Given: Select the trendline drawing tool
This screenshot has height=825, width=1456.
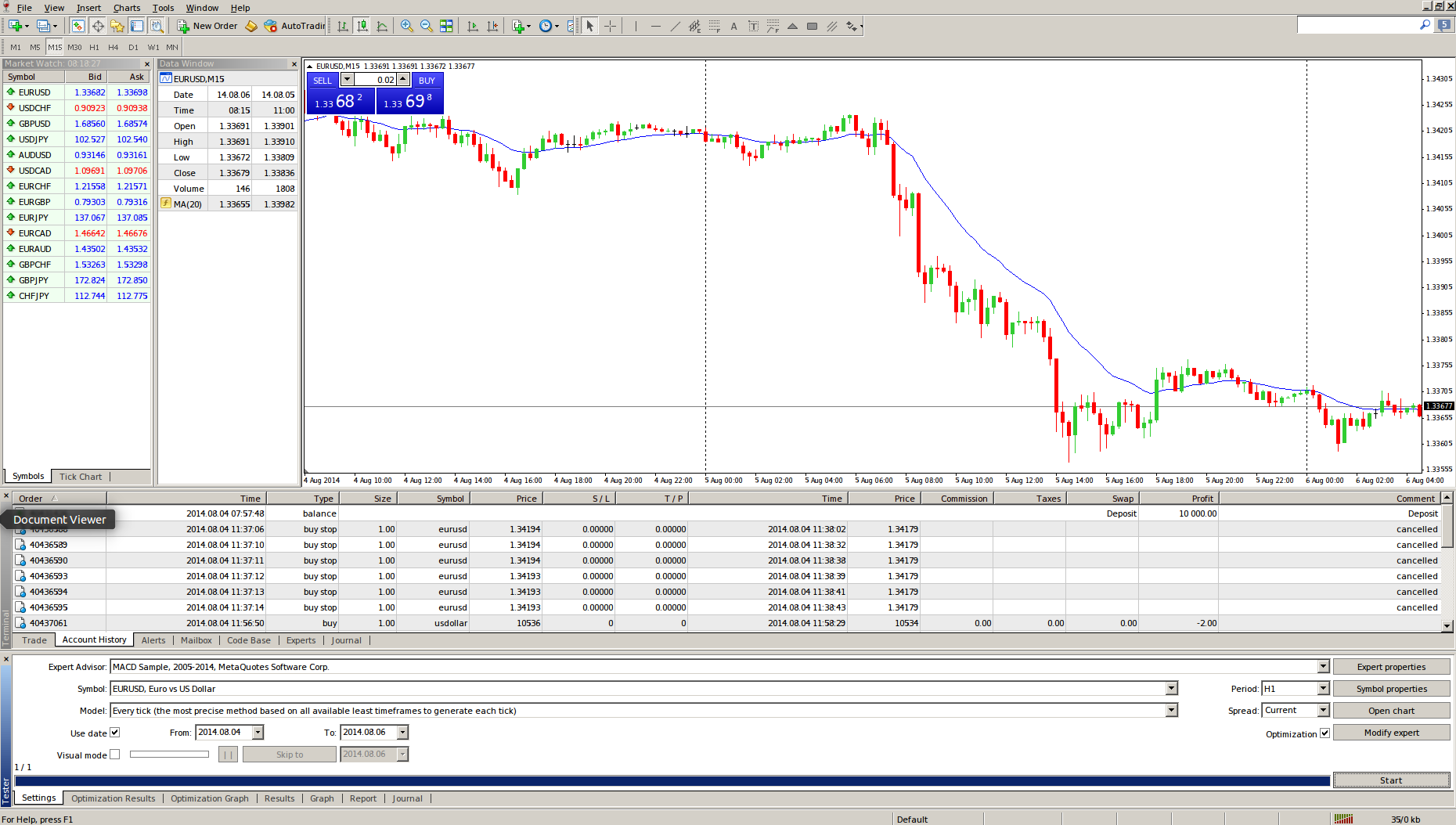Looking at the screenshot, I should coord(675,26).
